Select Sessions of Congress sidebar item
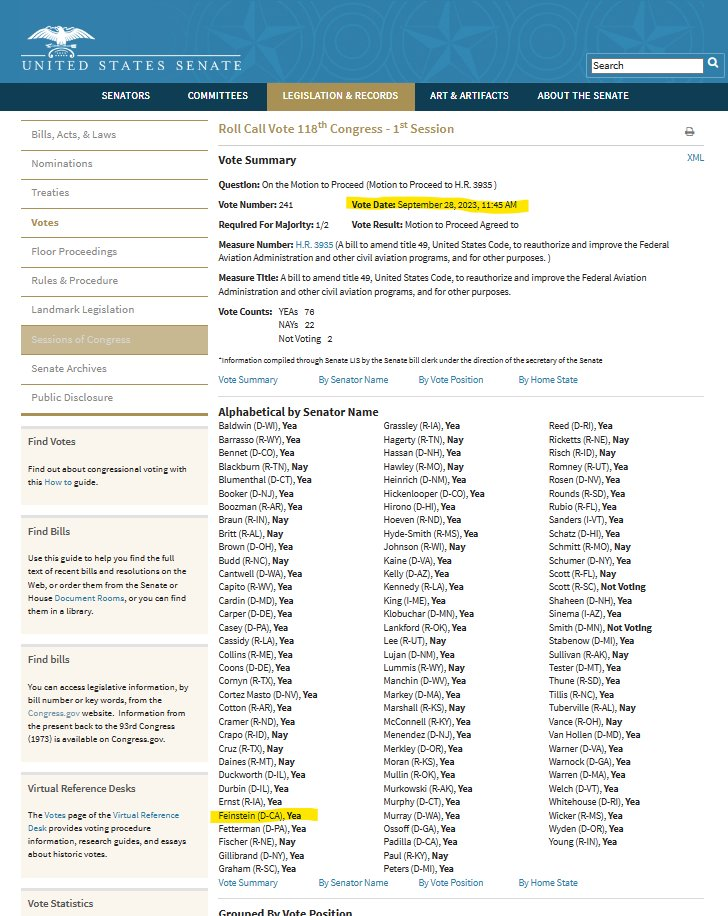The height and width of the screenshot is (916, 728). click(115, 339)
